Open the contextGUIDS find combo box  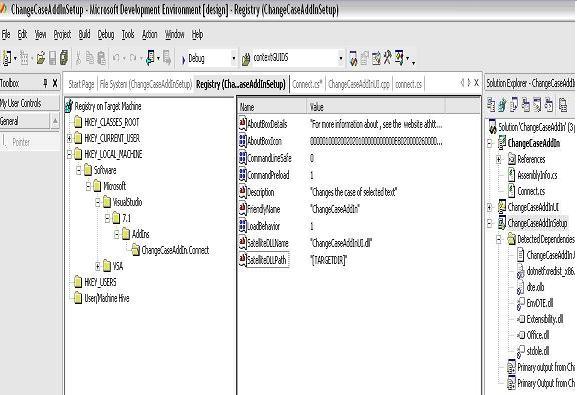coord(341,59)
